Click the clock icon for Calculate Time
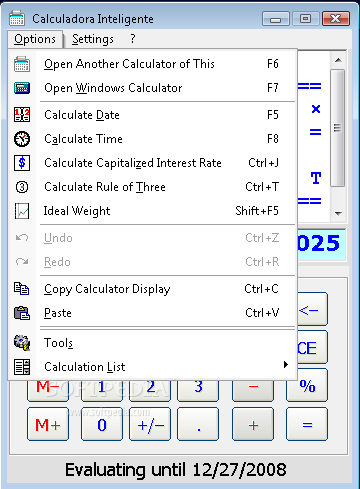This screenshot has height=489, width=360. pos(22,139)
